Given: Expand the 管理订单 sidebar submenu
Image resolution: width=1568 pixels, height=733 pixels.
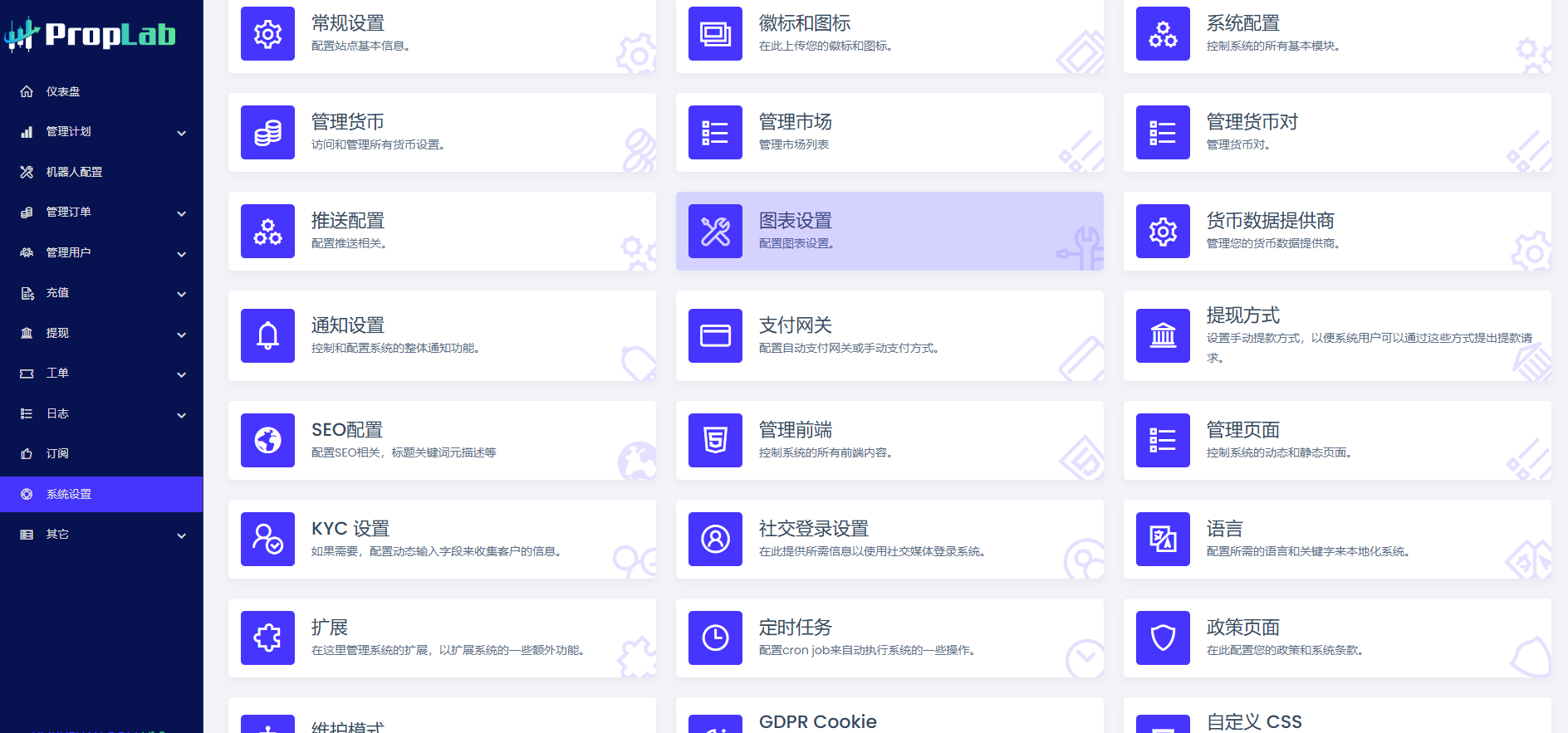Looking at the screenshot, I should tap(181, 213).
